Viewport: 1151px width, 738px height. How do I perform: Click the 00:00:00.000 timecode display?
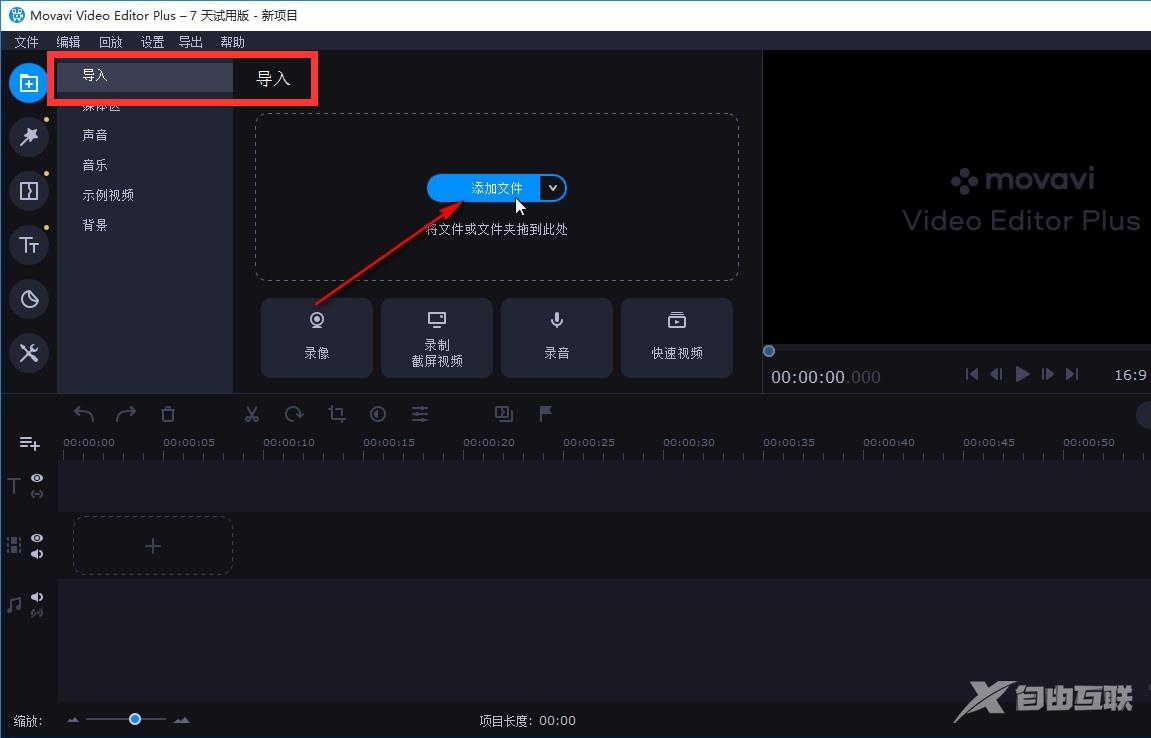point(826,377)
